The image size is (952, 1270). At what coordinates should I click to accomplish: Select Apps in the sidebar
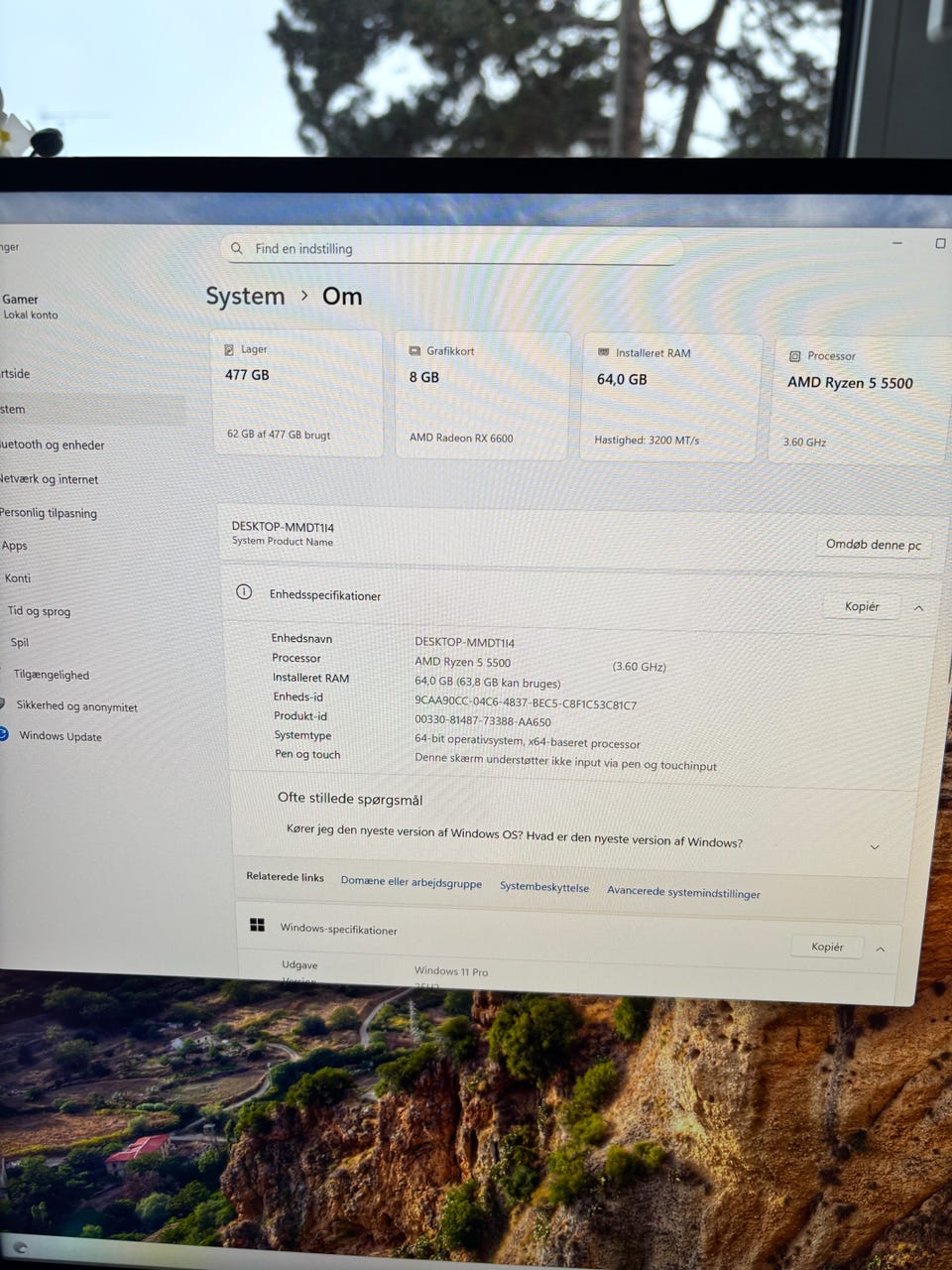pos(15,546)
